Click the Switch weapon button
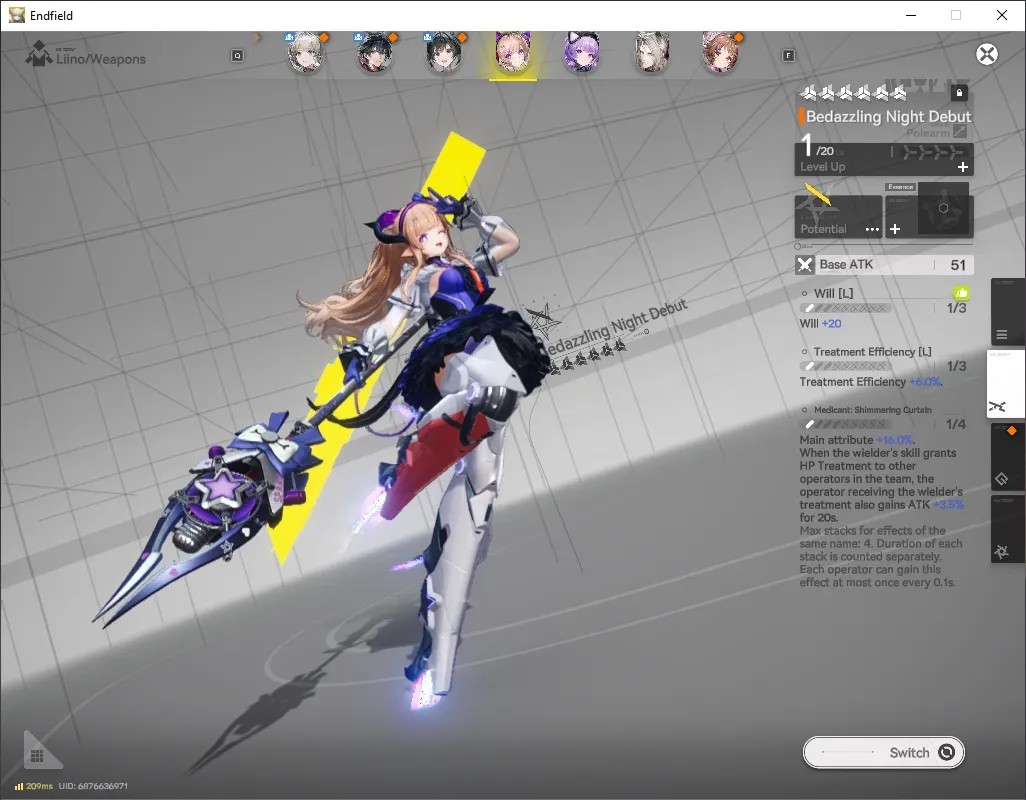The image size is (1026, 800). 883,752
